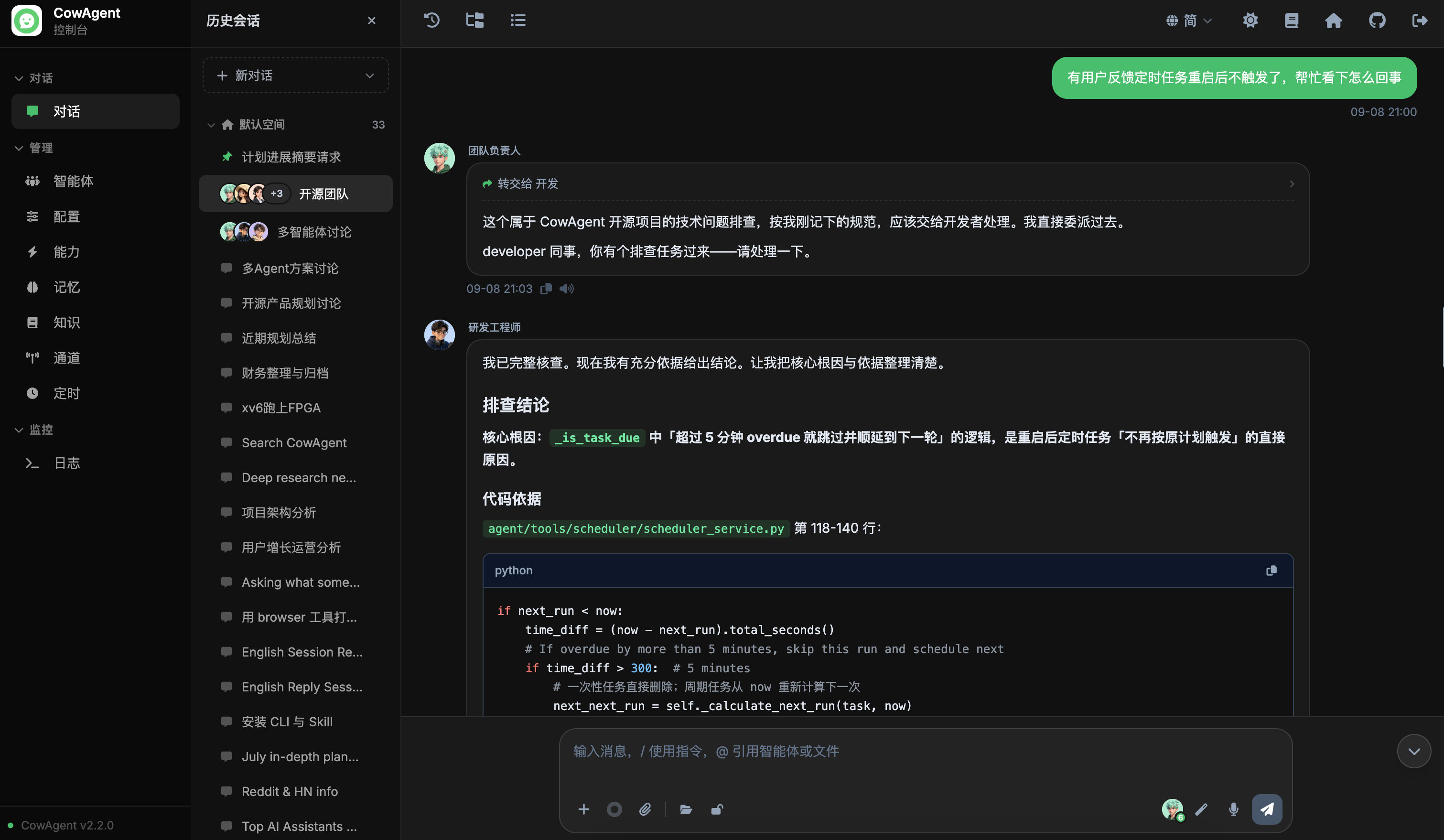The height and width of the screenshot is (840, 1444).
Task: Click the scheduler_service.py file path
Action: [636, 528]
